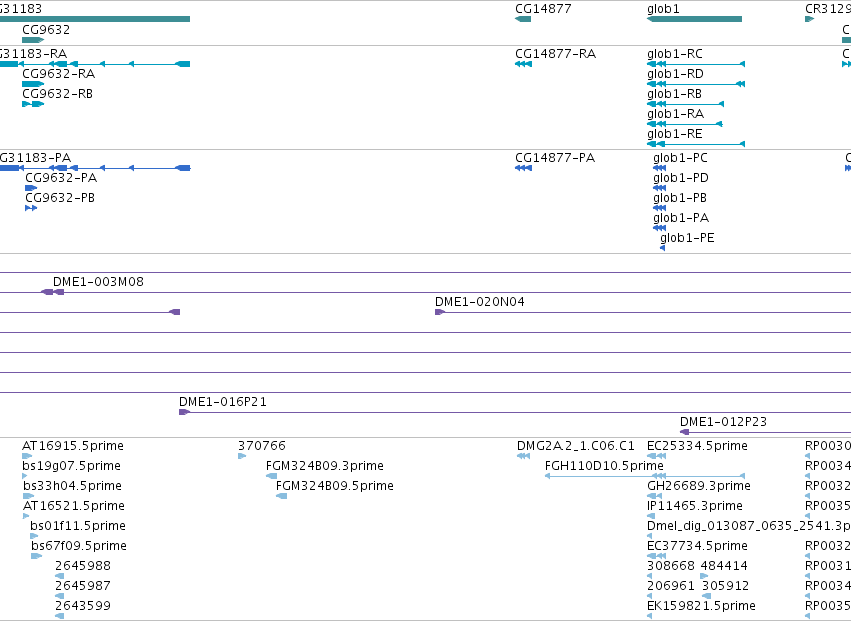Select EST AT16915.5prime
The height and width of the screenshot is (621, 851).
click(x=73, y=446)
